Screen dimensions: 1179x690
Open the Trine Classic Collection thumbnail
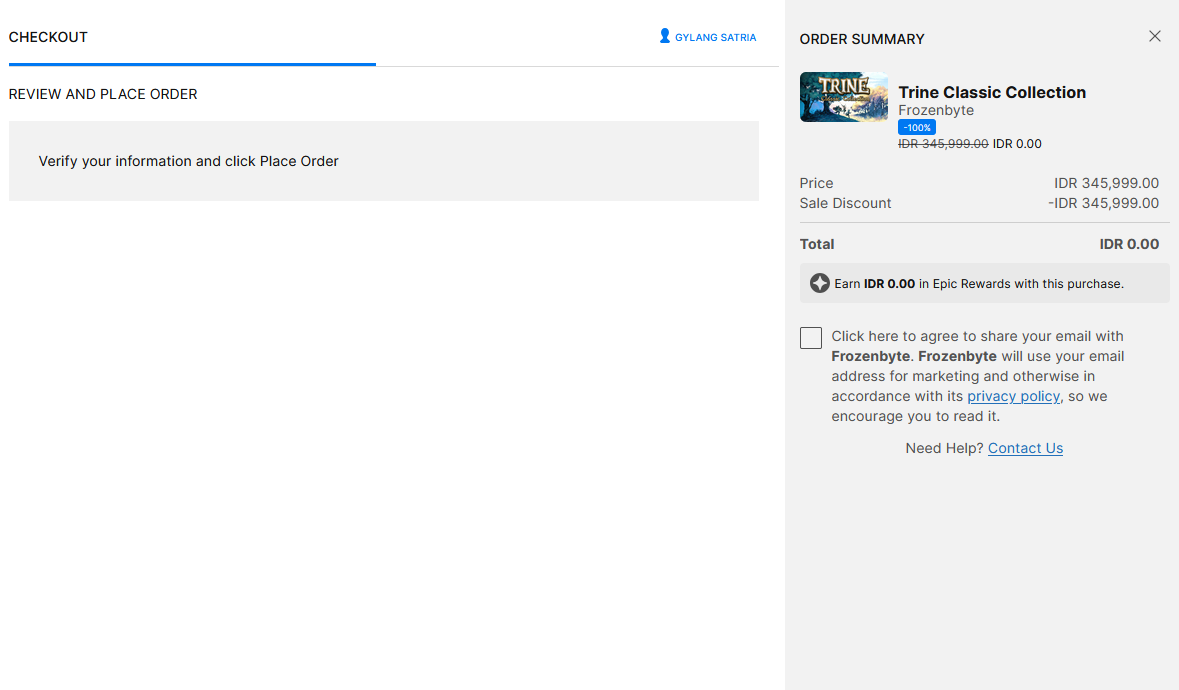coord(843,97)
